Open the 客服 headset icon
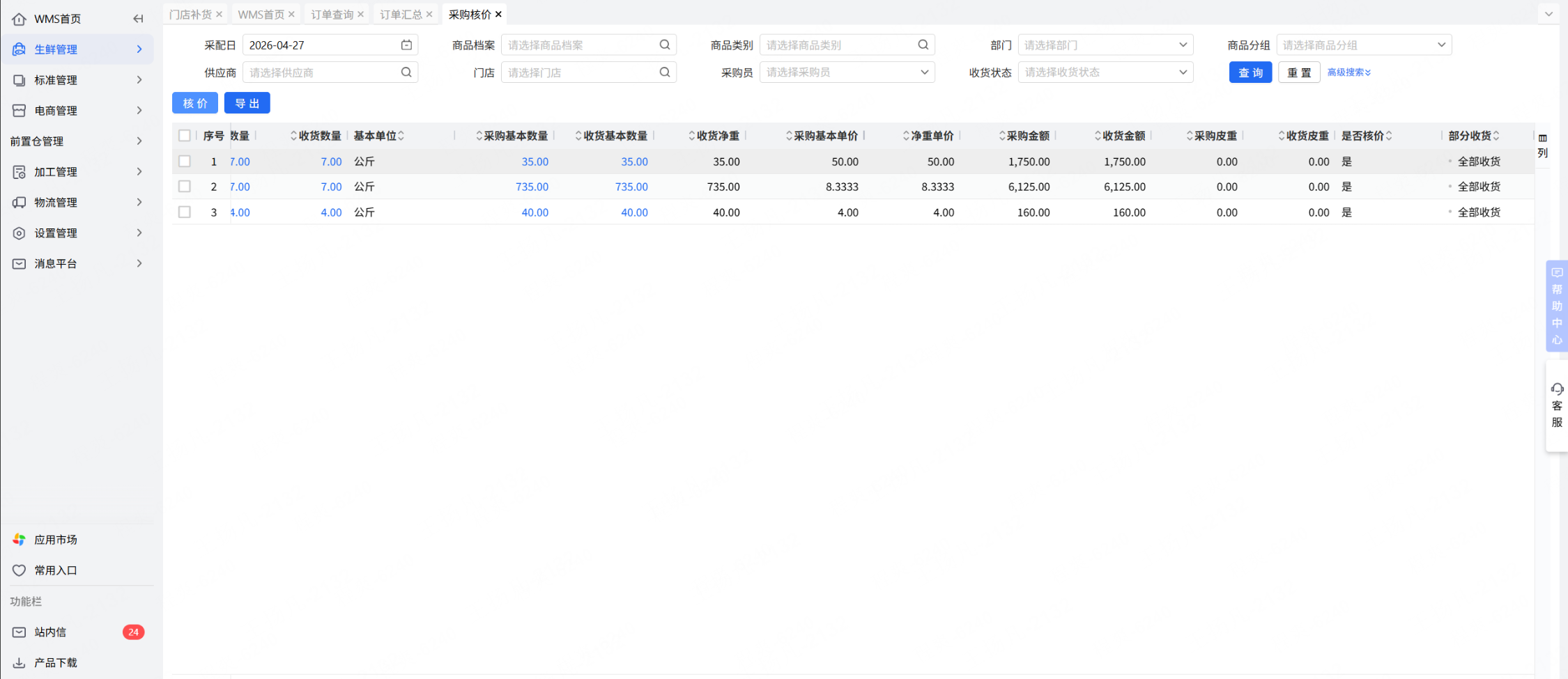 coord(1557,389)
